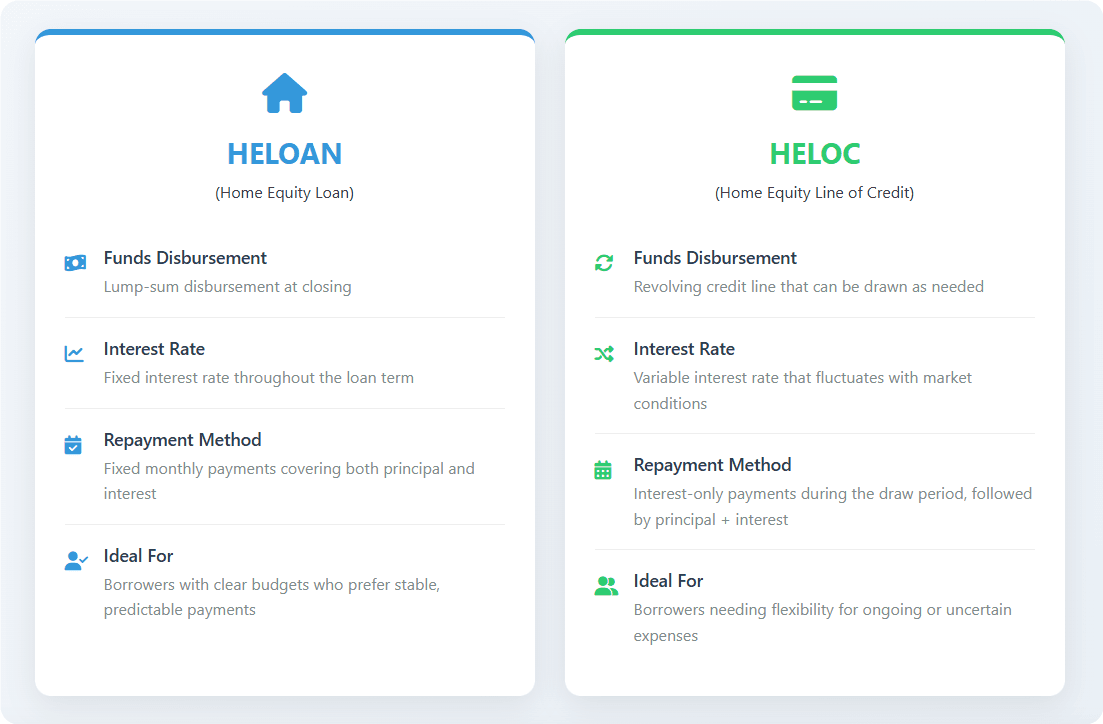Click the lump-sum disbursement at closing text
Image resolution: width=1103 pixels, height=724 pixels.
pyautogui.click(x=227, y=287)
